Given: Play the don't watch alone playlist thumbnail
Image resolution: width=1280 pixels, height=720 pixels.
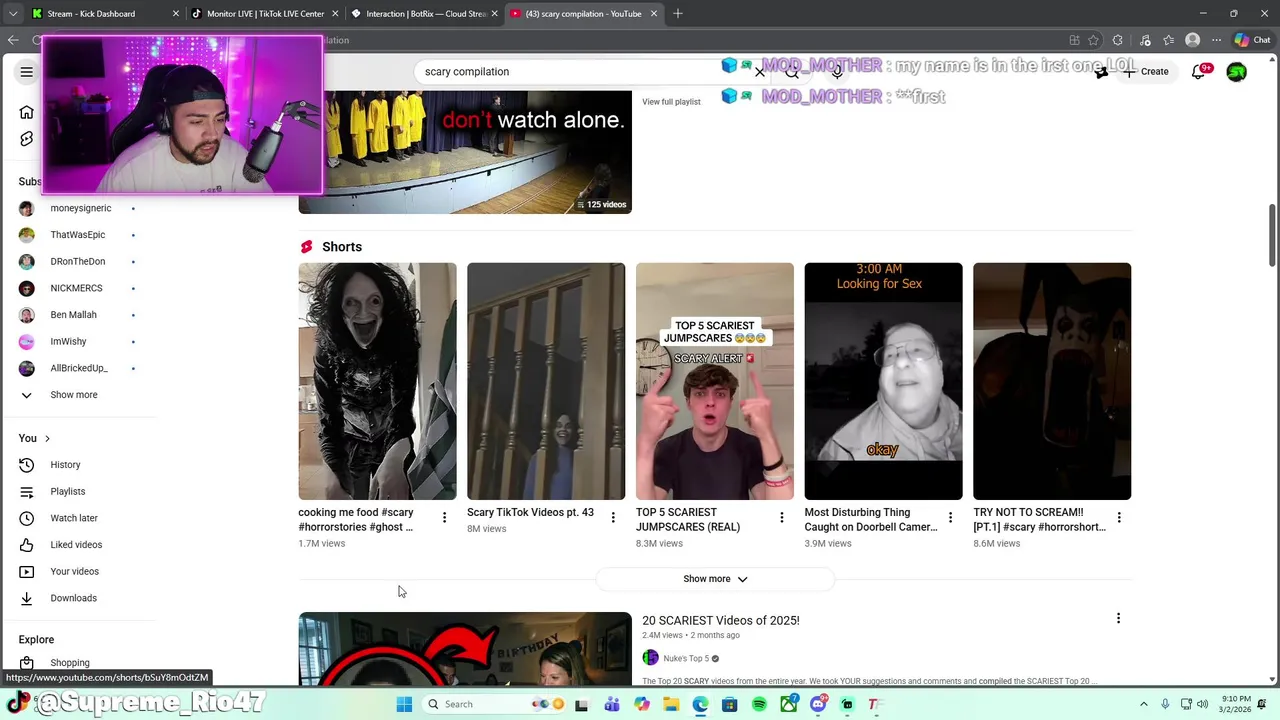Looking at the screenshot, I should point(465,152).
